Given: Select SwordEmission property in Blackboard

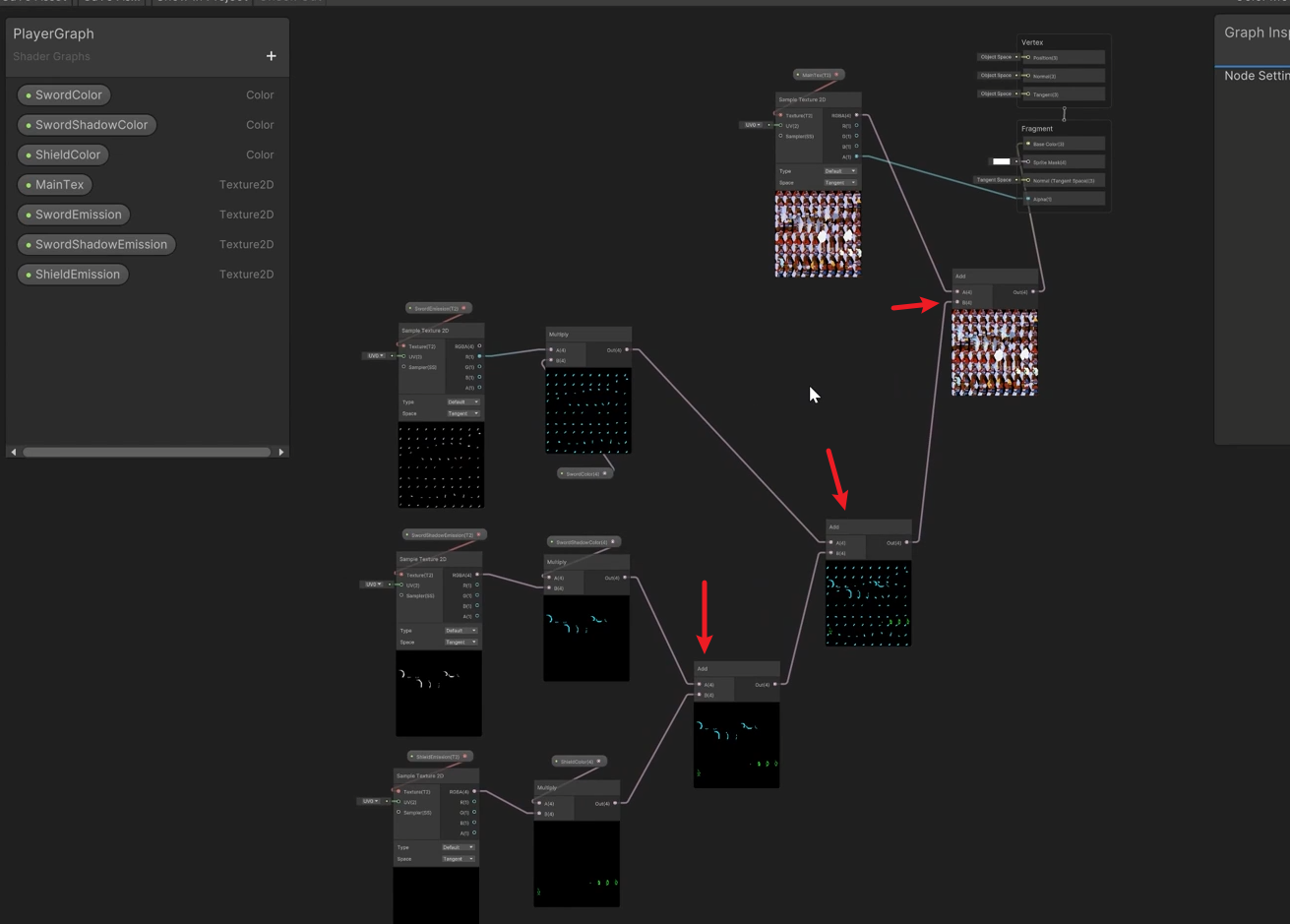Looking at the screenshot, I should 74,215.
